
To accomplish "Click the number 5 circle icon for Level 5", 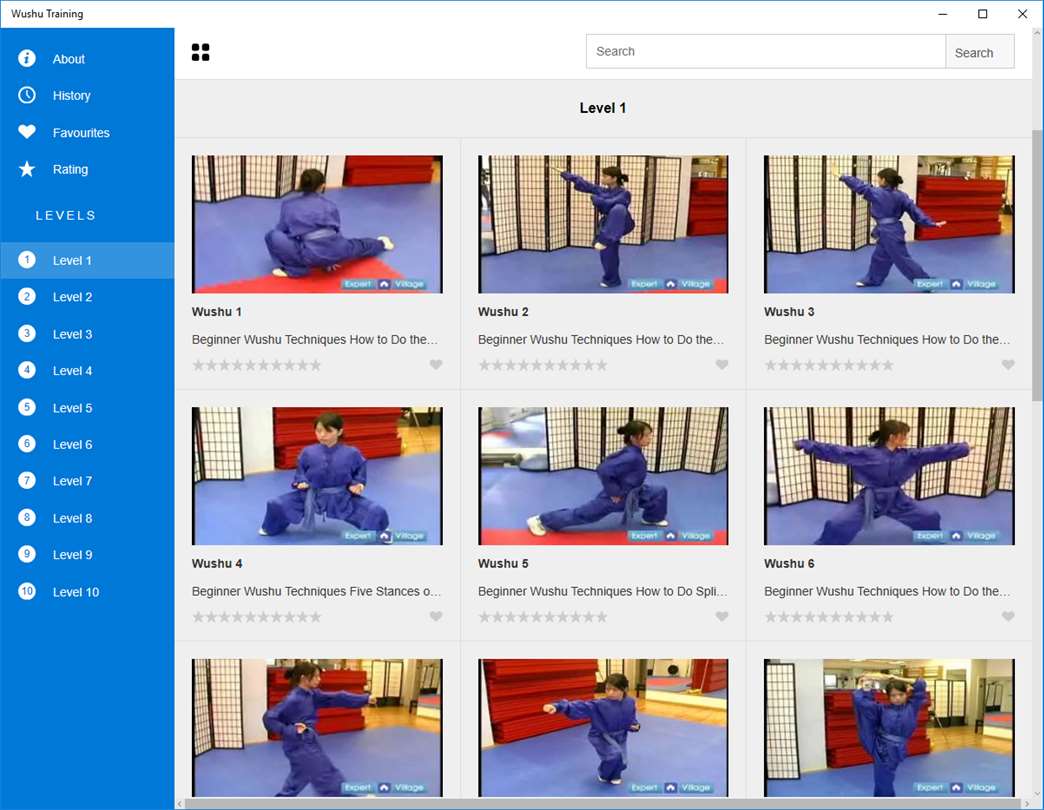I will [27, 407].
